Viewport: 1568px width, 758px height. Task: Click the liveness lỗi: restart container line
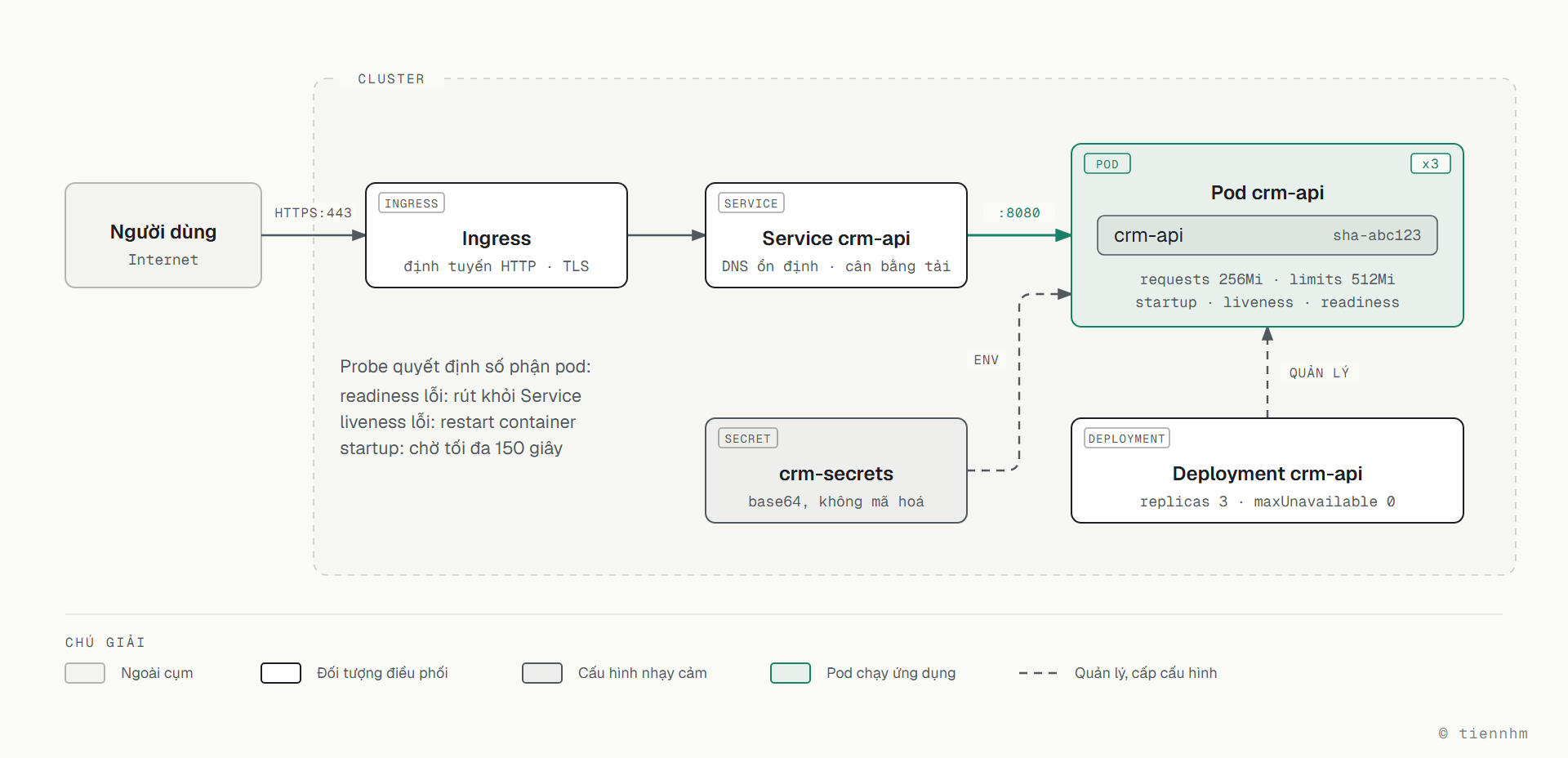457,421
